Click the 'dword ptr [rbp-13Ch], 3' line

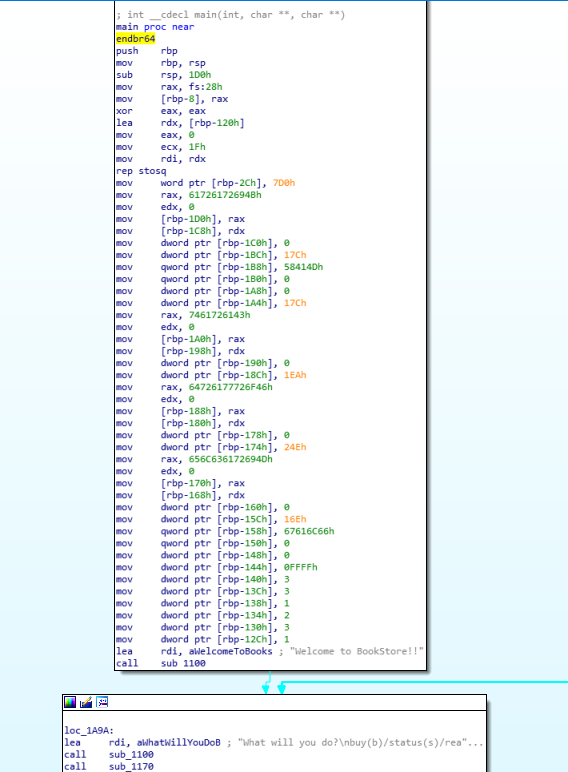[x=203, y=591]
